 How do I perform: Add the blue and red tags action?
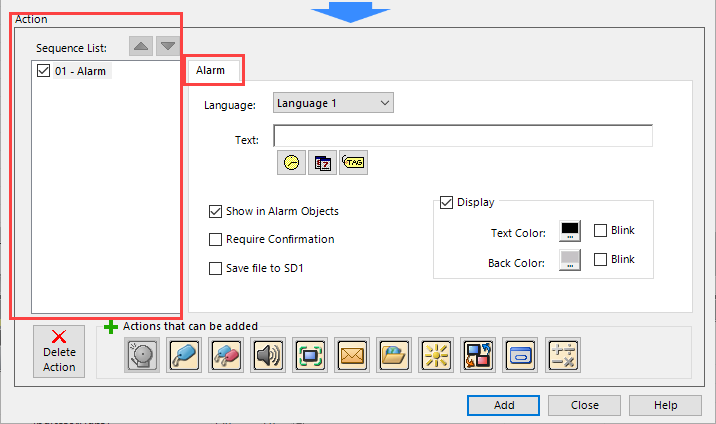[226, 355]
